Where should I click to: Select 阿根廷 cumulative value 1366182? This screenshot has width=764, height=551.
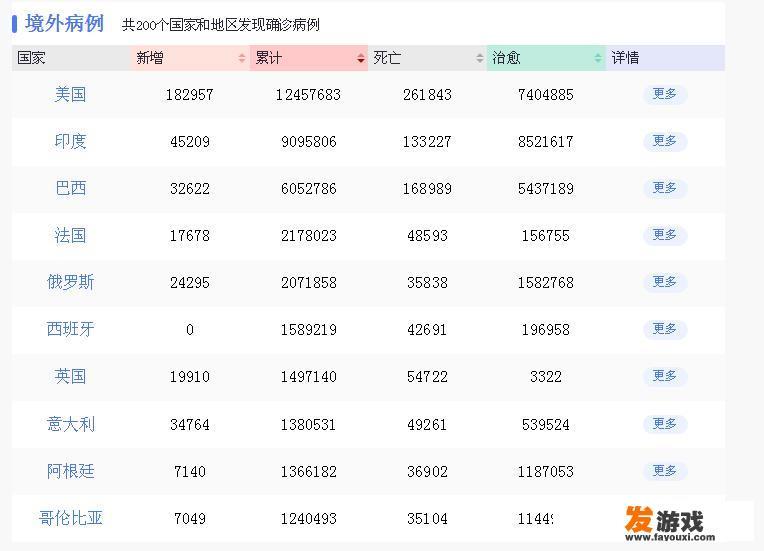tap(308, 472)
